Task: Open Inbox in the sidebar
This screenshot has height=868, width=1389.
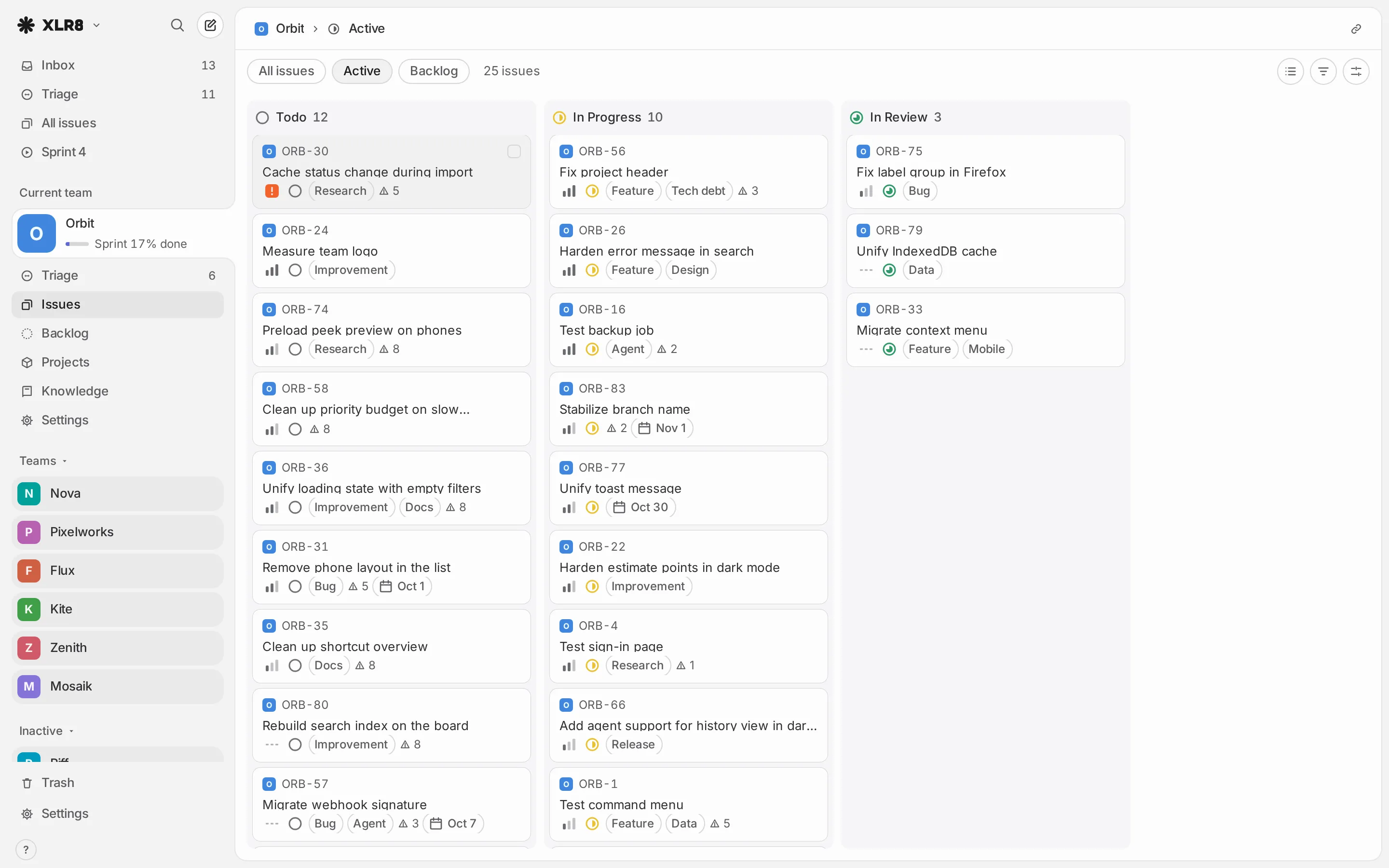Action: (118, 66)
